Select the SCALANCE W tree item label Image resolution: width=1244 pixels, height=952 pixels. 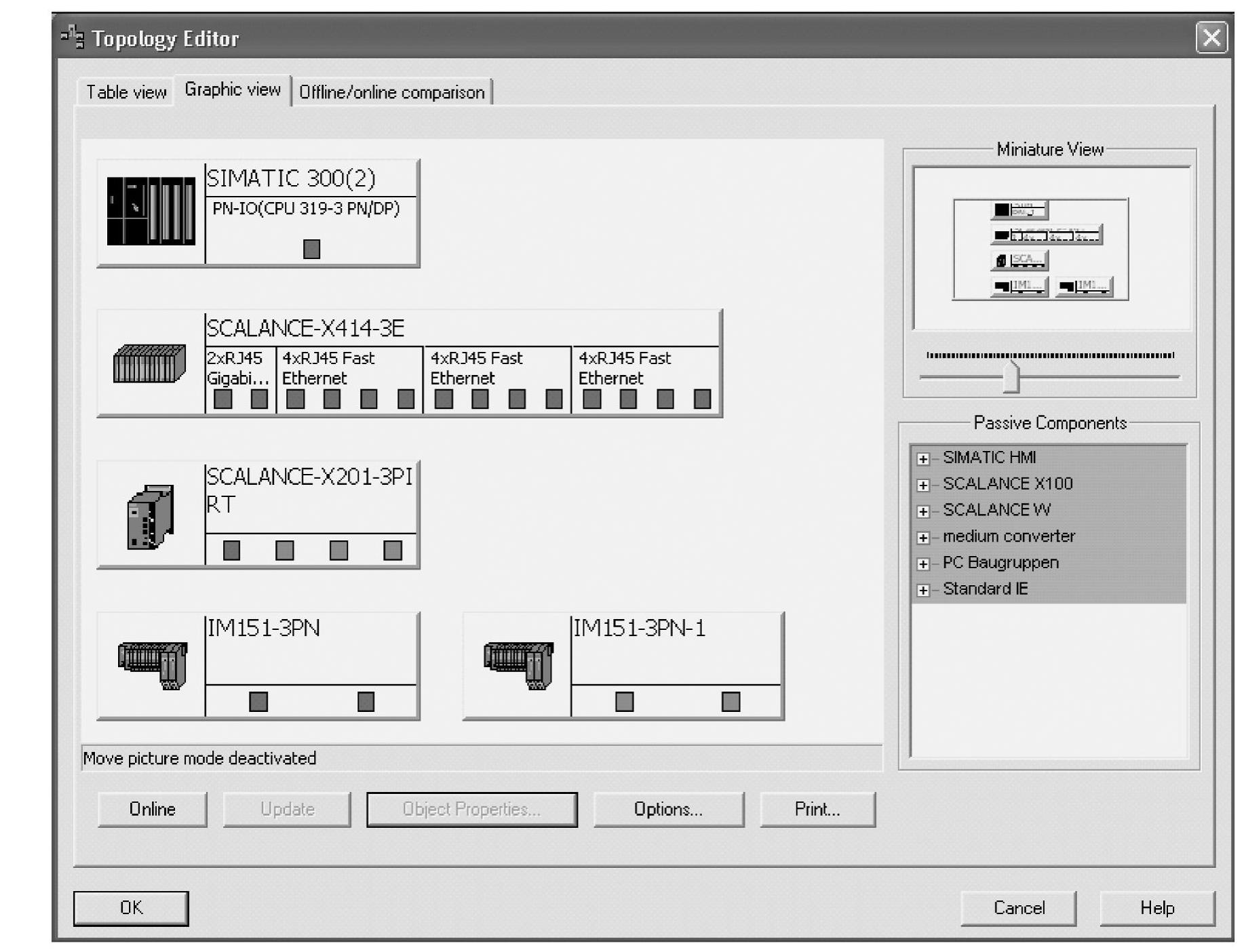tap(996, 510)
